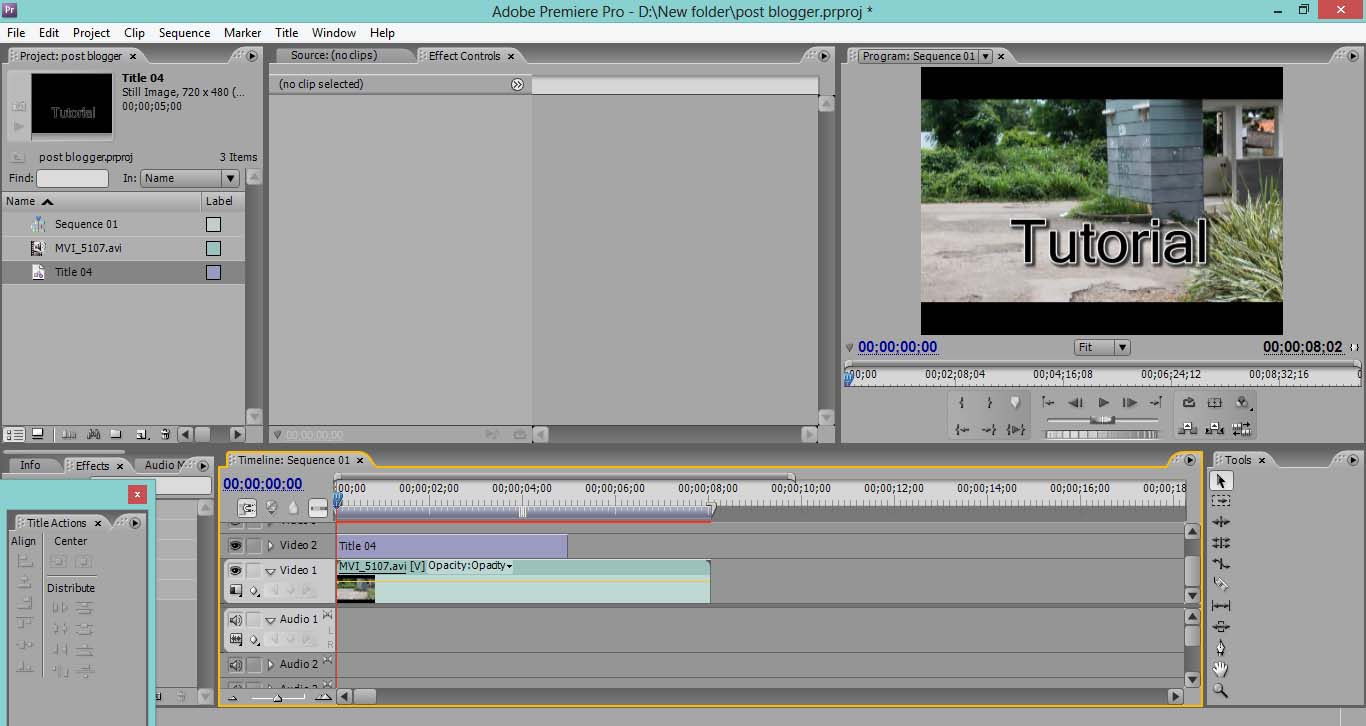Image resolution: width=1366 pixels, height=726 pixels.
Task: Step back one frame in Program monitor
Action: 1076,402
